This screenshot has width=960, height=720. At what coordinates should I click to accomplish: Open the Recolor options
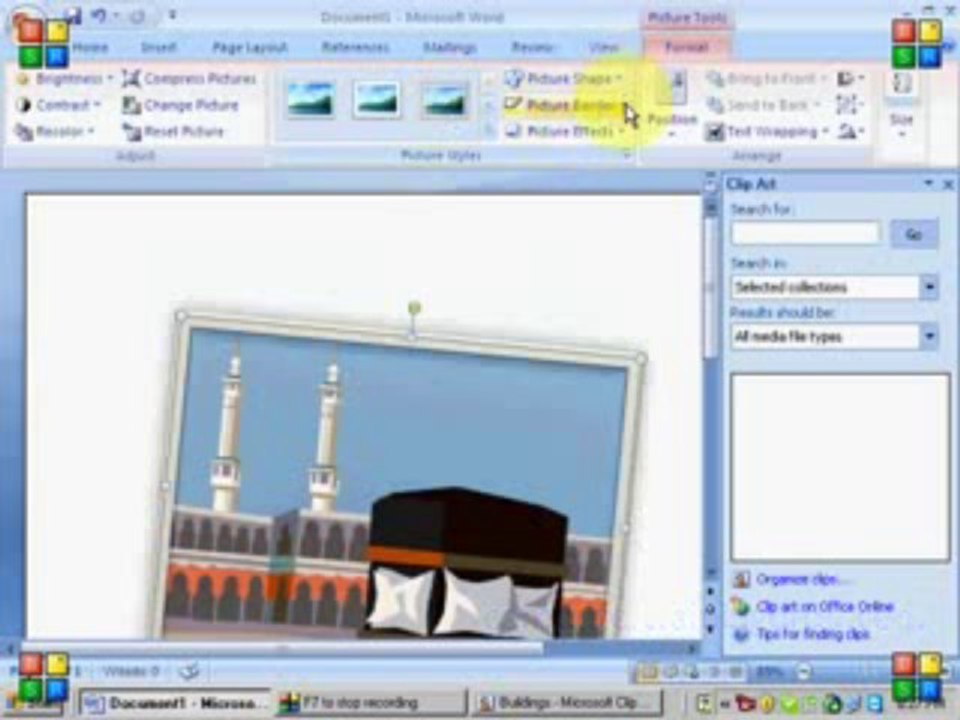(55, 132)
